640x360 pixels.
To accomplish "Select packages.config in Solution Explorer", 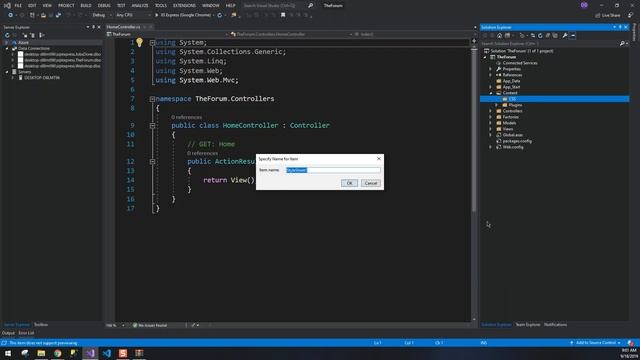I will pos(517,141).
